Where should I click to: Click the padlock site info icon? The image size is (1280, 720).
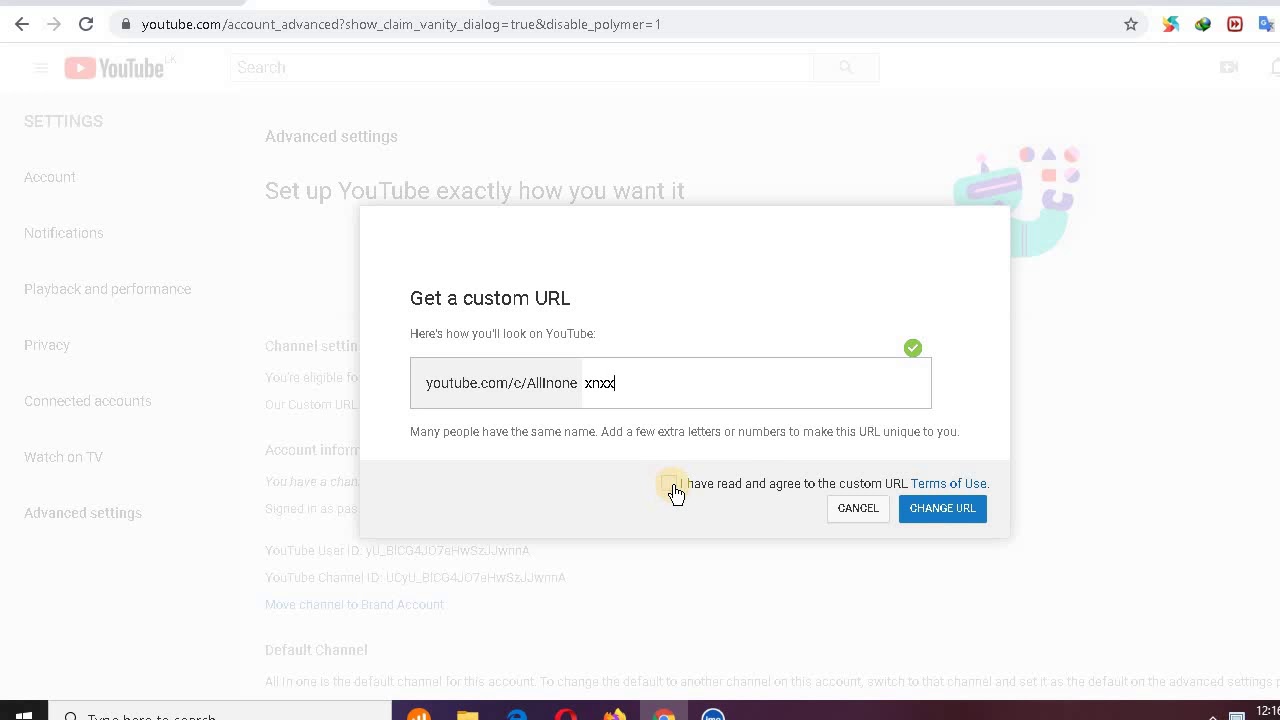[x=125, y=24]
